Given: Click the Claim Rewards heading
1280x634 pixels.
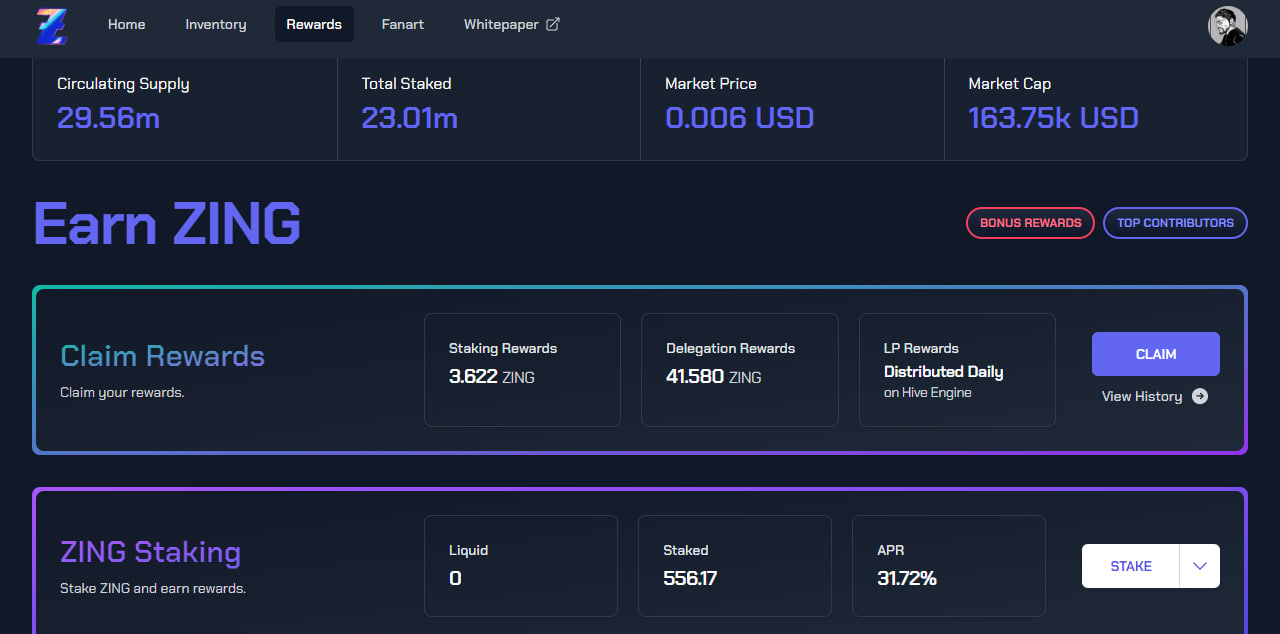Looking at the screenshot, I should point(162,356).
